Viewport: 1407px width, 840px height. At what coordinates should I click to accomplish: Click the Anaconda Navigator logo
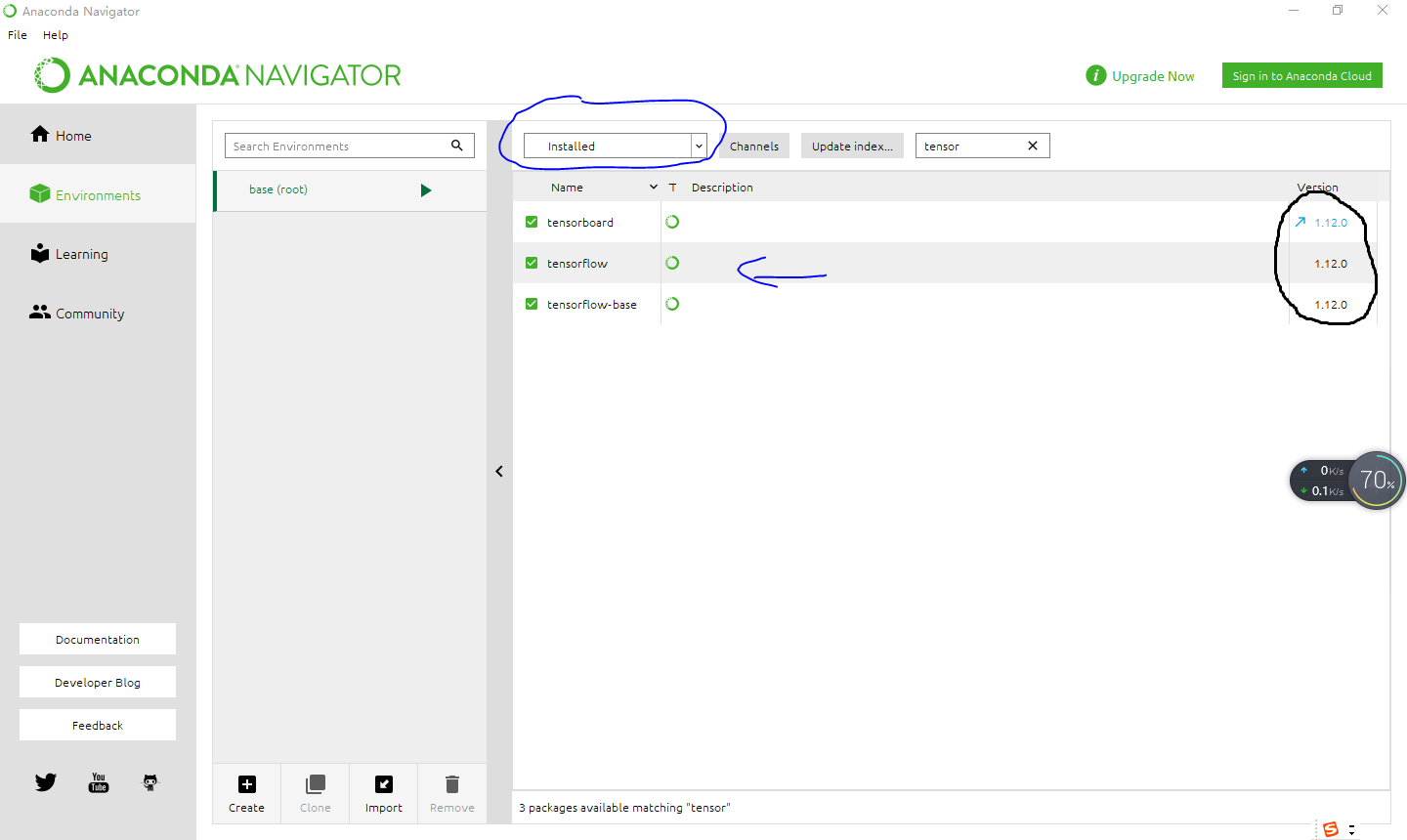(218, 75)
